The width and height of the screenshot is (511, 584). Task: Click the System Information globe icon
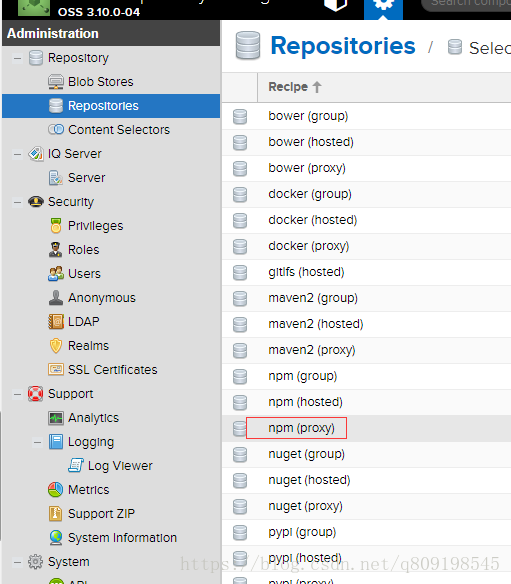(56, 538)
